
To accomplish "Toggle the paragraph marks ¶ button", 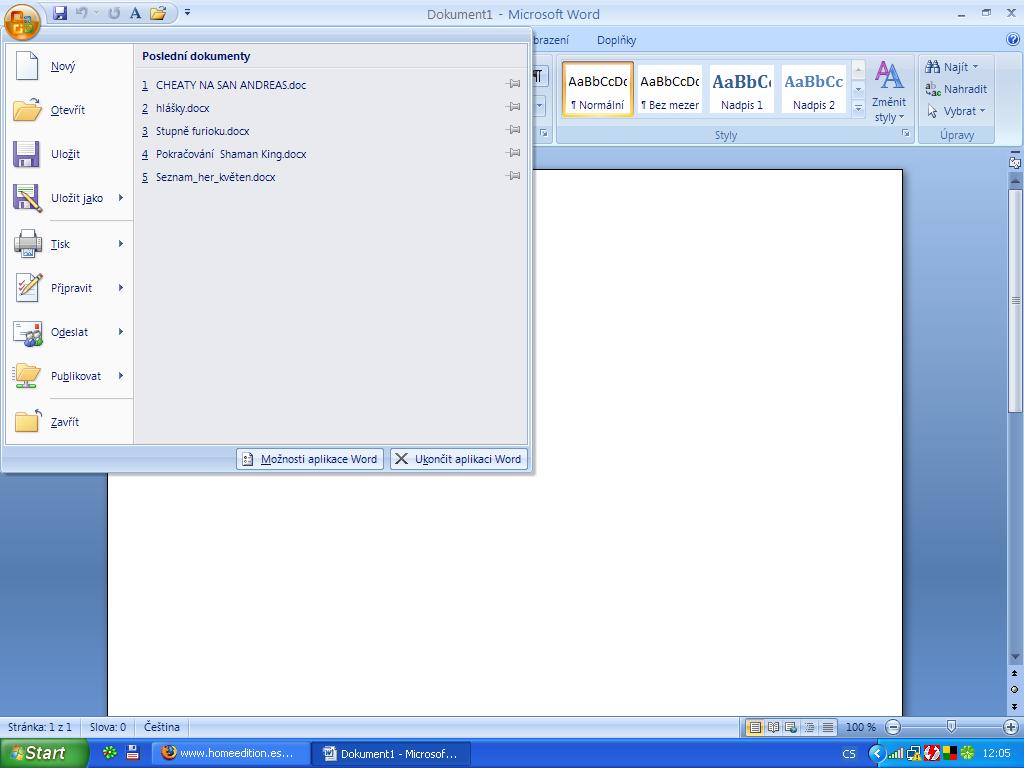I will pos(538,76).
